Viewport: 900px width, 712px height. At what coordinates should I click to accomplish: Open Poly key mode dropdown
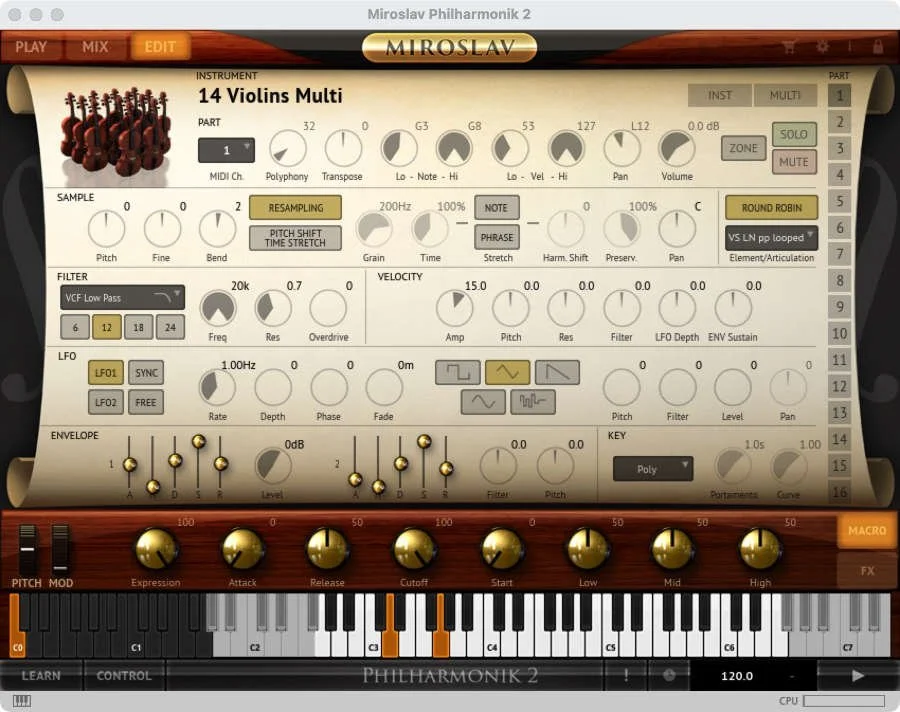pyautogui.click(x=653, y=469)
